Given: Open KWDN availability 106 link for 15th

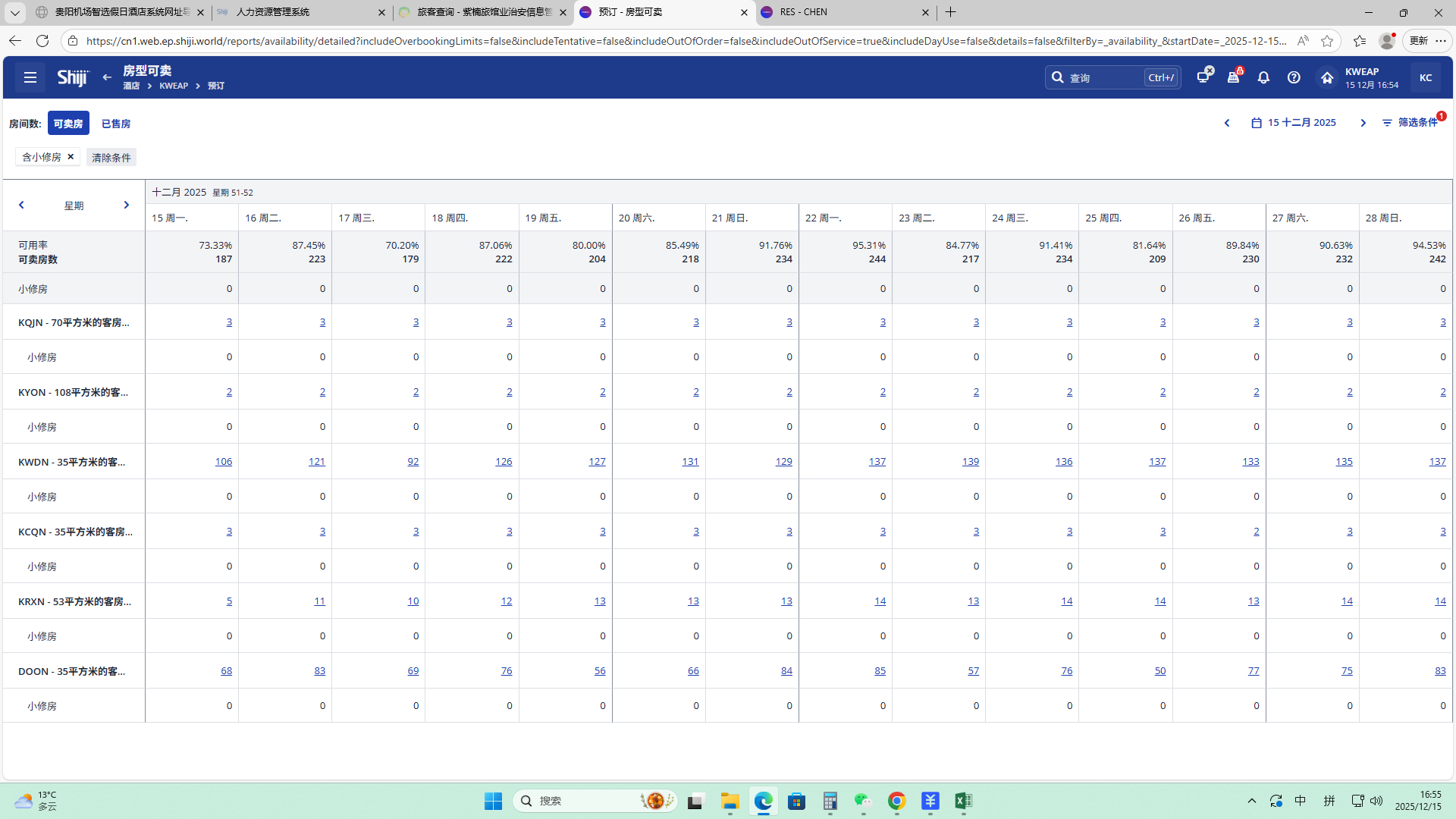Looking at the screenshot, I should [x=224, y=462].
